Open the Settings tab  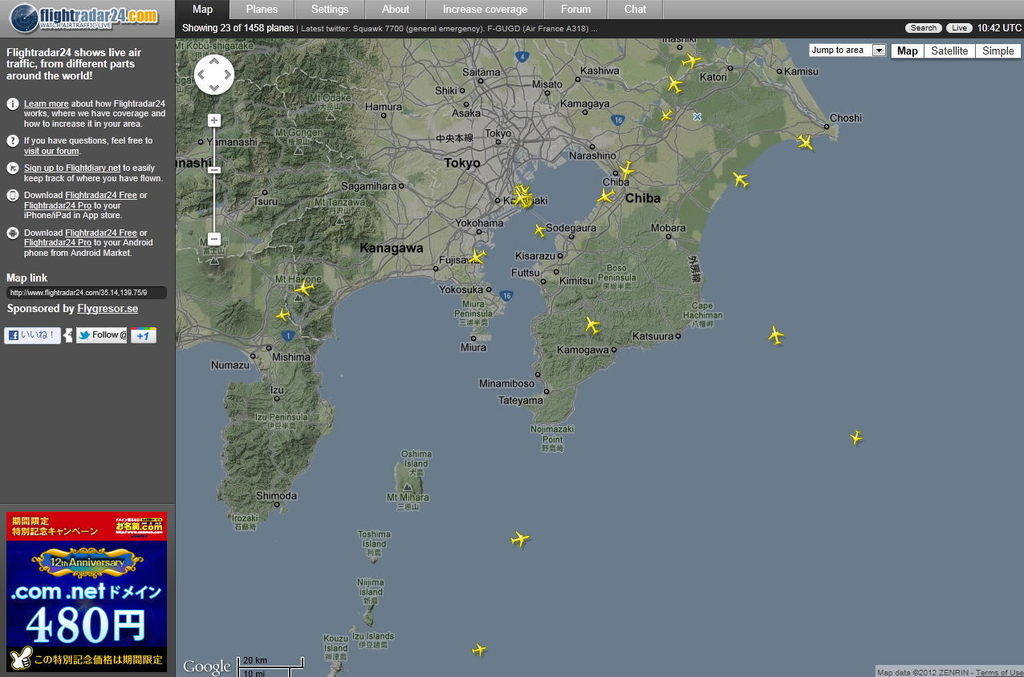[x=330, y=9]
